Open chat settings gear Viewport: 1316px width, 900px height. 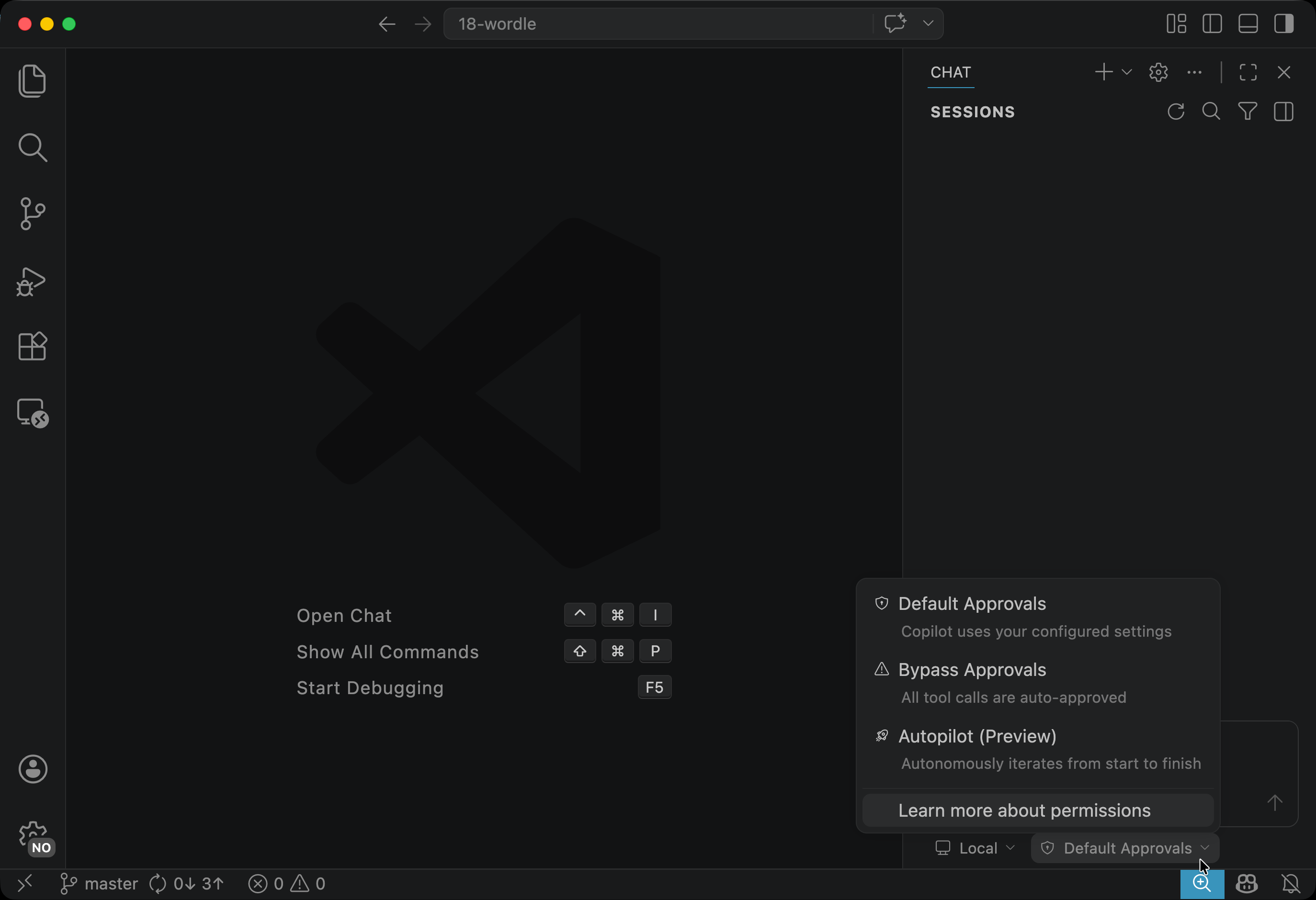pyautogui.click(x=1158, y=72)
